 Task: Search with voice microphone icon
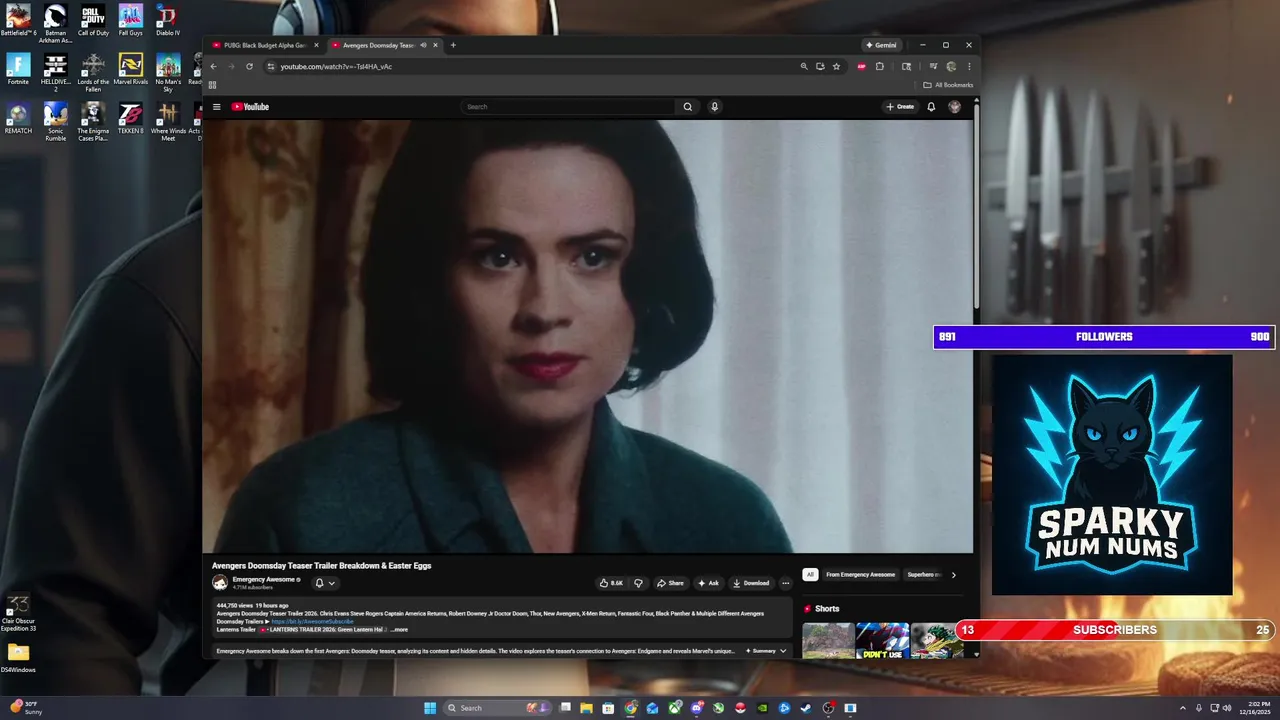coord(714,107)
